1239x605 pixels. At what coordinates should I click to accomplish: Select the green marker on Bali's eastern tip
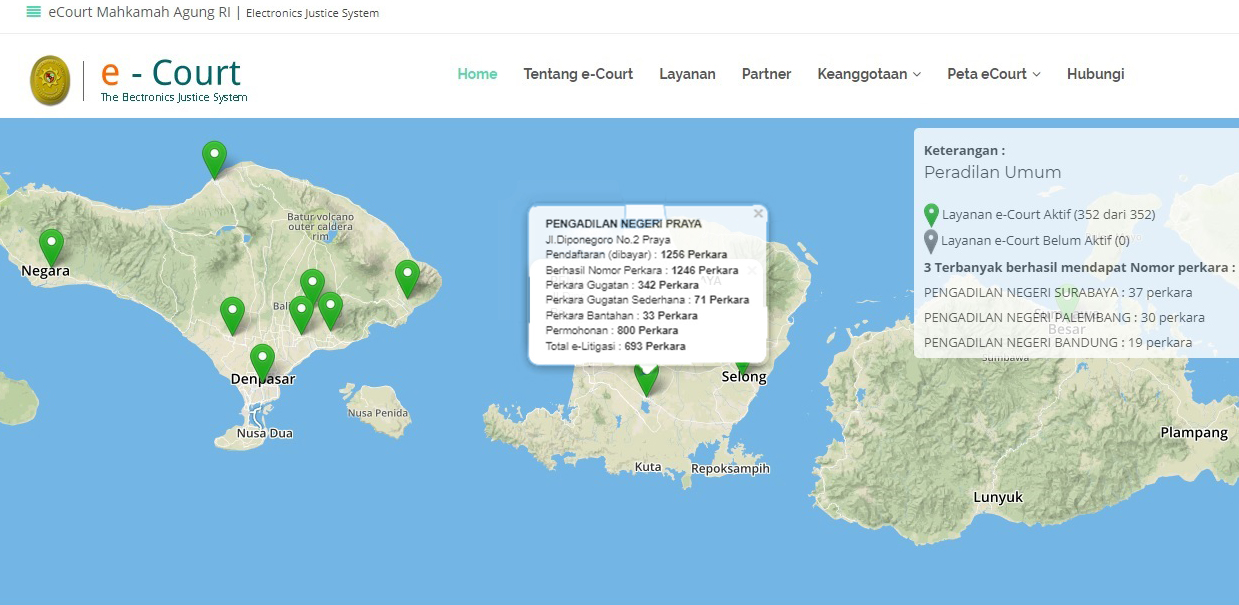pos(407,279)
